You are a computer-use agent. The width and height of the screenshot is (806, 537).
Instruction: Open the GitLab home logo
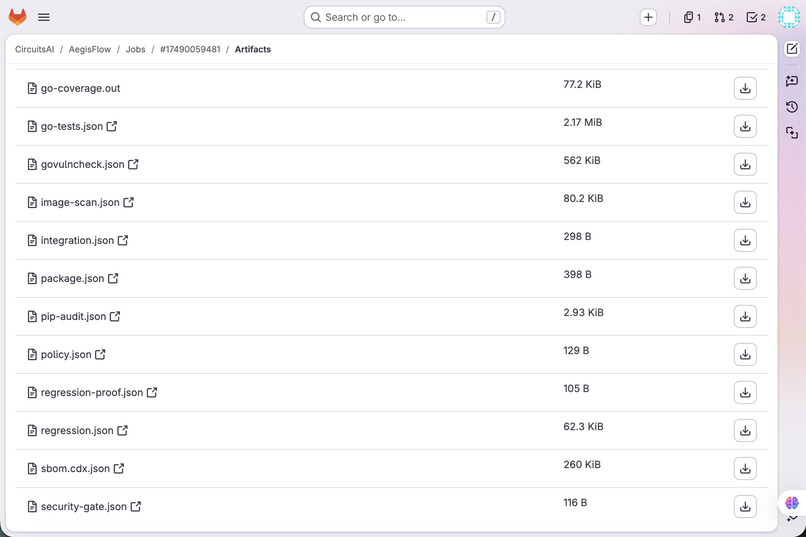point(17,17)
